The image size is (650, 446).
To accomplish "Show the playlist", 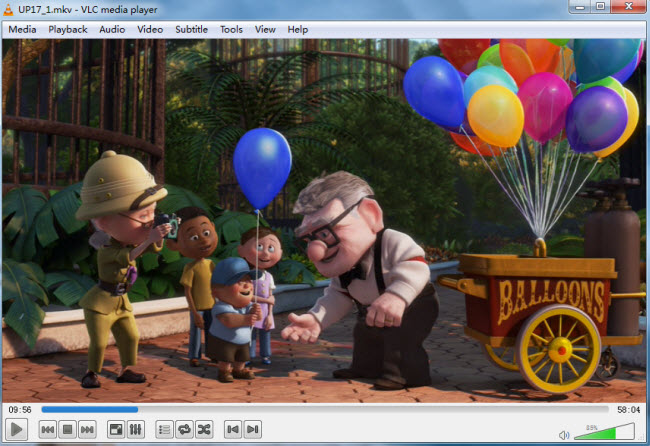I will pyautogui.click(x=165, y=429).
